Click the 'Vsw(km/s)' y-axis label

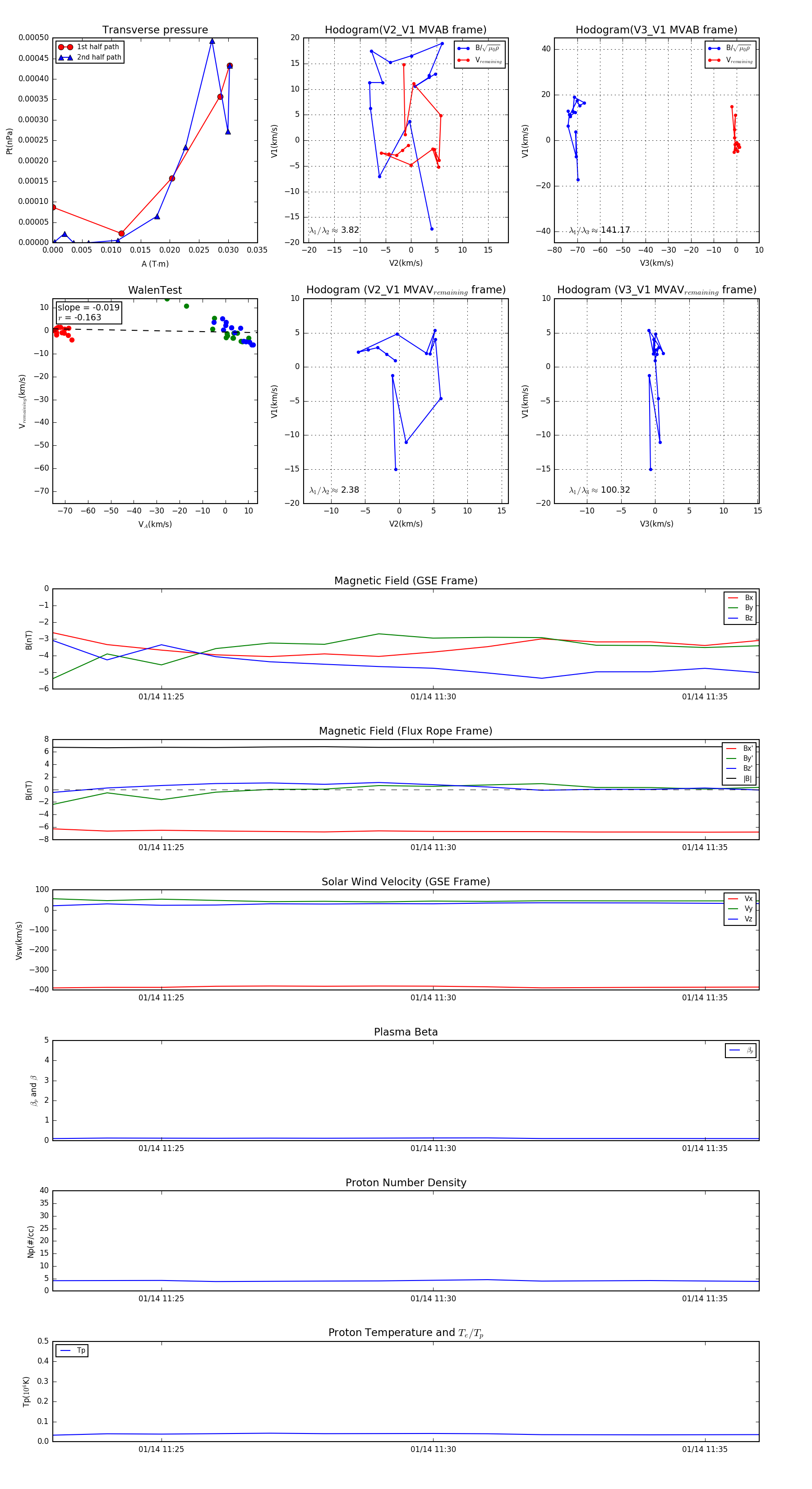coord(19,940)
